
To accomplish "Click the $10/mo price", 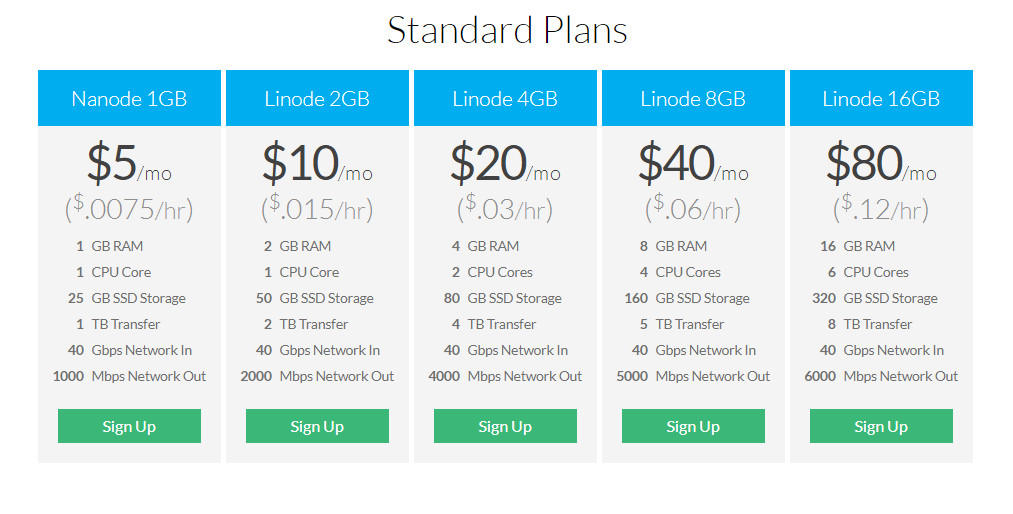I will [x=317, y=163].
